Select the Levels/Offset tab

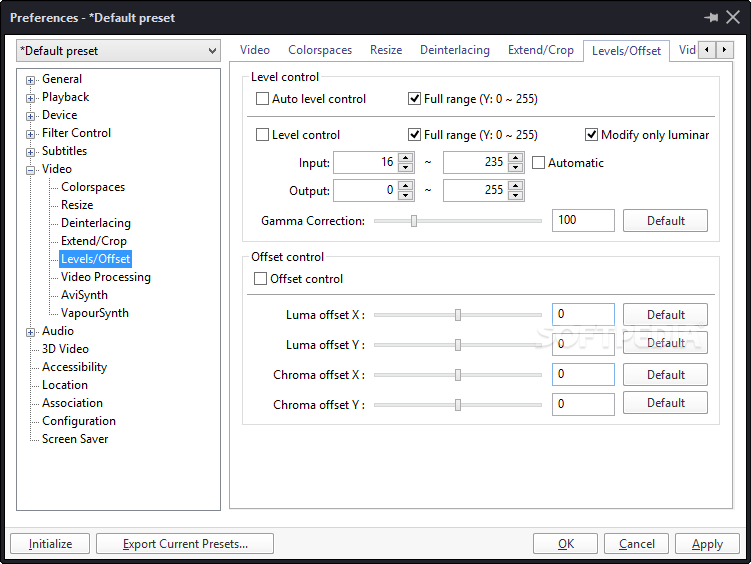tap(626, 51)
